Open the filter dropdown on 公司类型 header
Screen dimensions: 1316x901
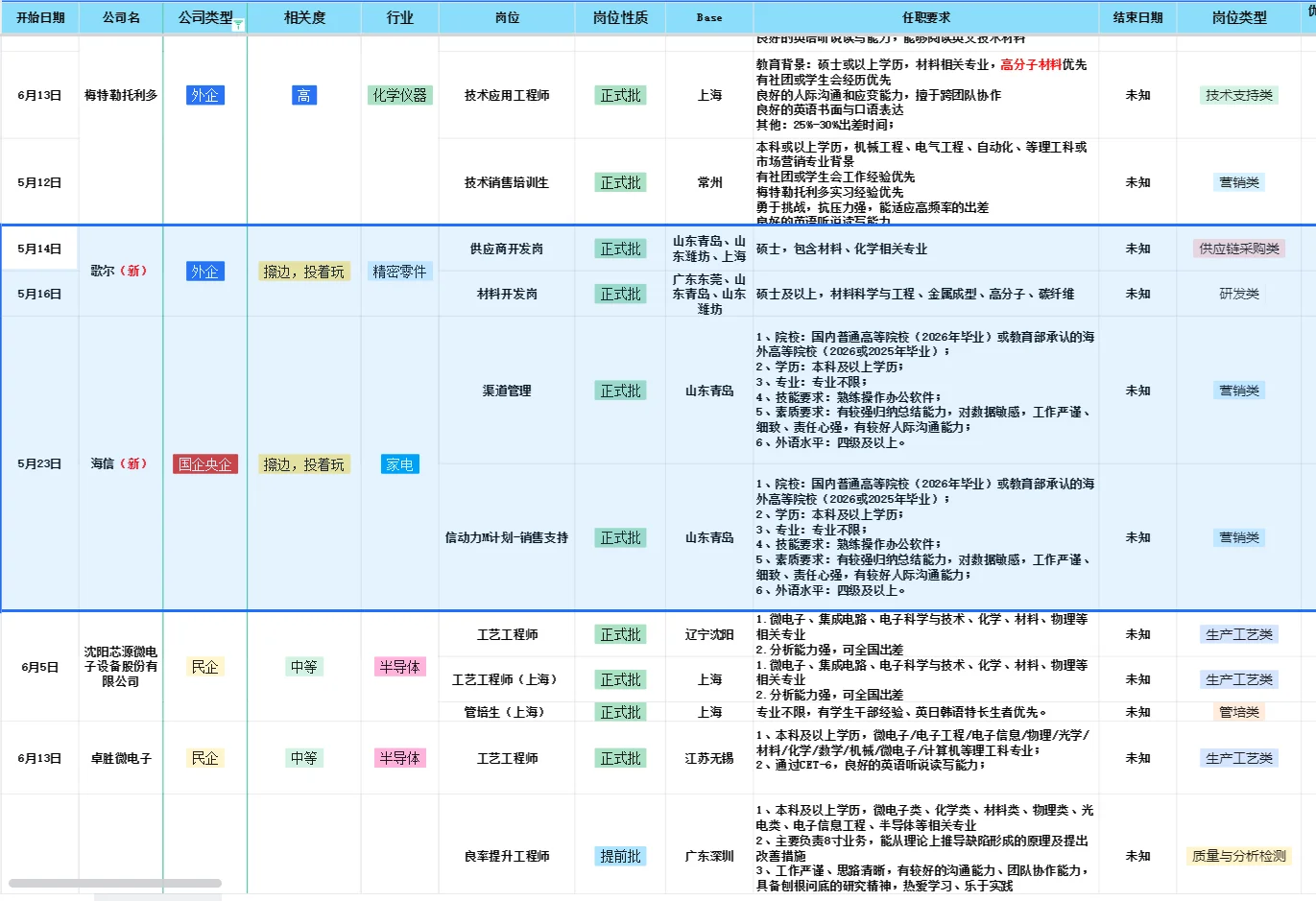(x=239, y=25)
